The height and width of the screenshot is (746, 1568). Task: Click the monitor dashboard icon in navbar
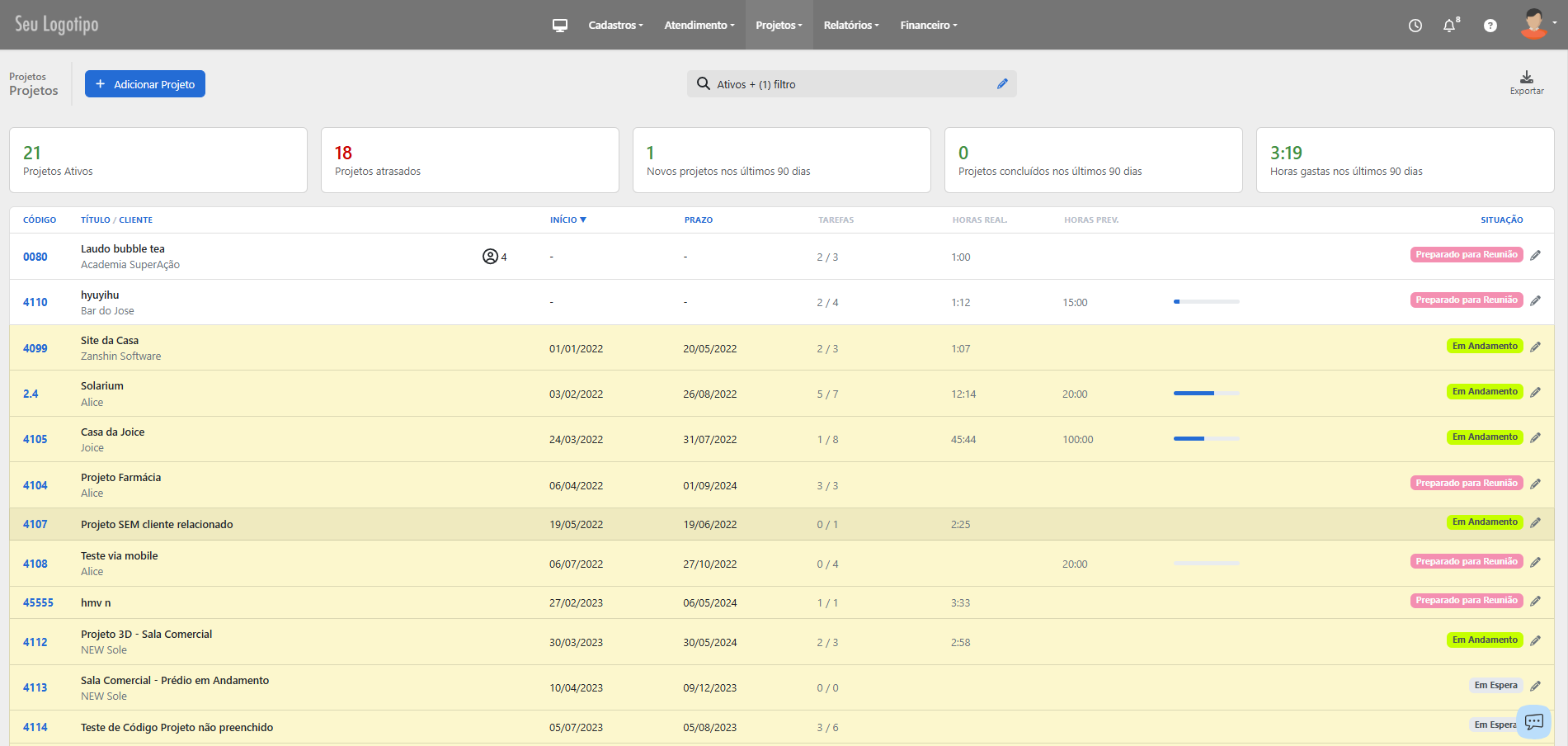pos(560,26)
